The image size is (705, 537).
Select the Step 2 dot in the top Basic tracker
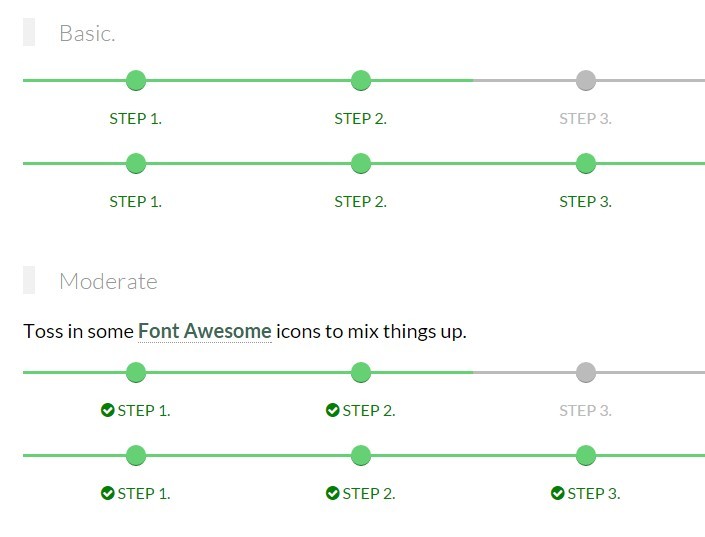click(361, 80)
